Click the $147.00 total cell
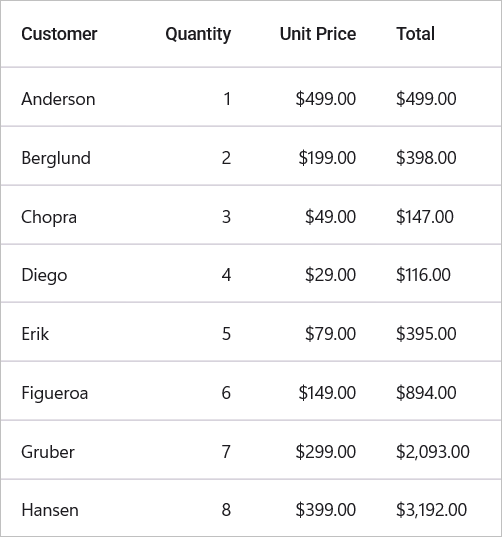This screenshot has height=537, width=502. [425, 217]
